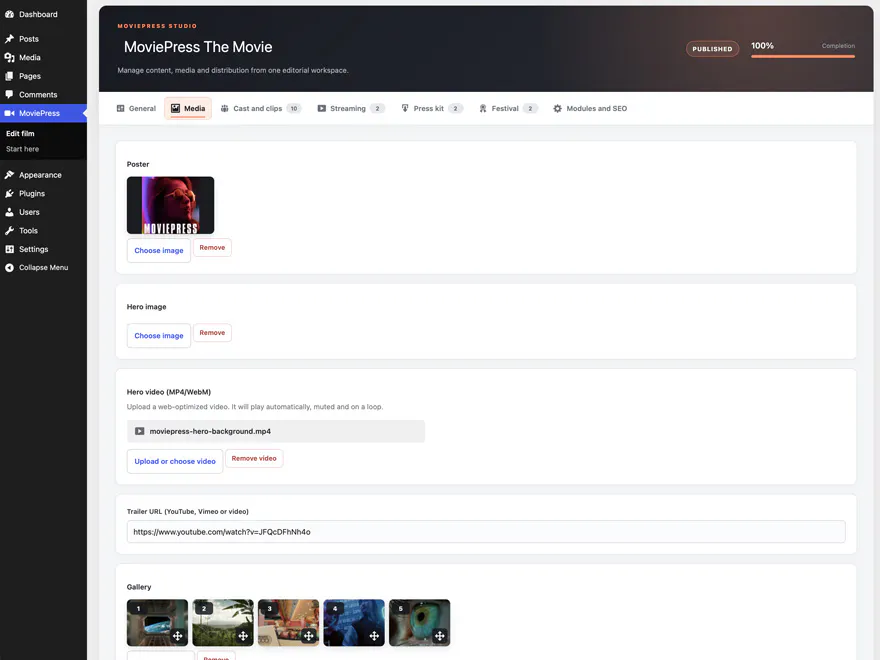The height and width of the screenshot is (660, 880).
Task: Click the Festival award icon
Action: click(483, 108)
